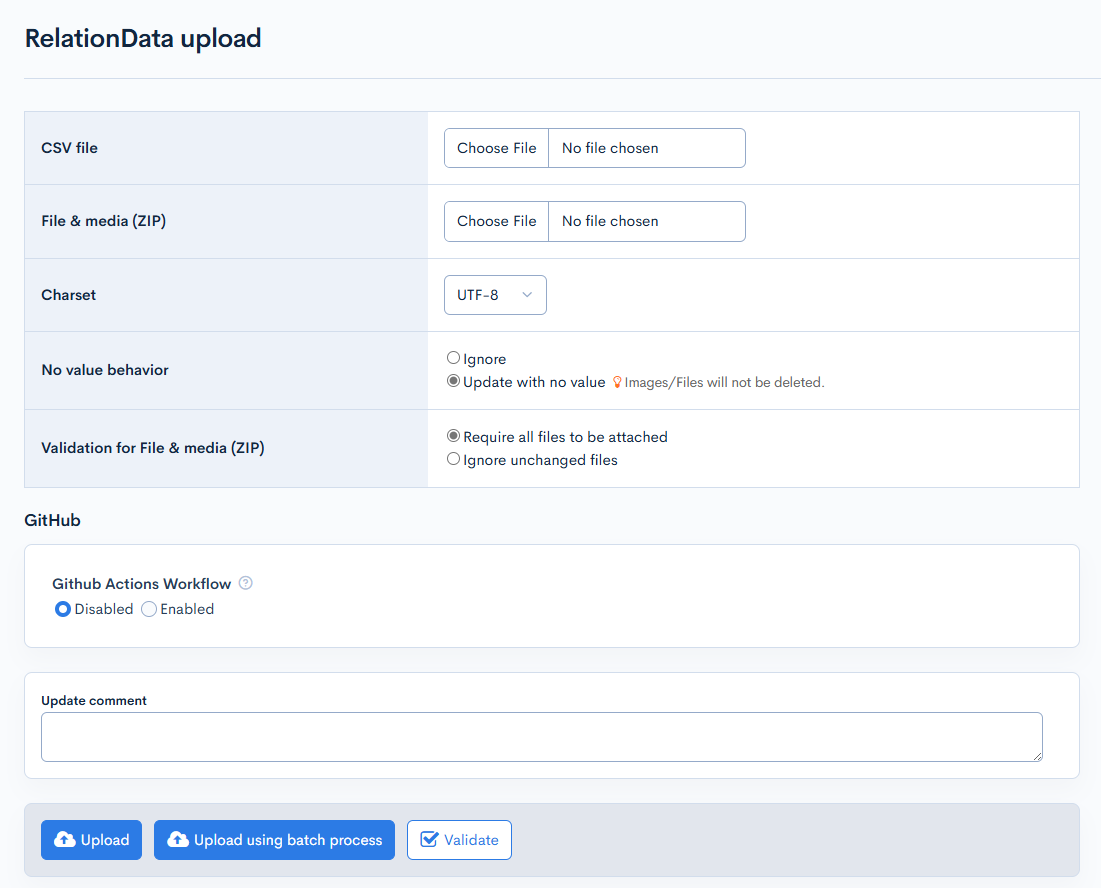Click inside the Update comment field
The width and height of the screenshot is (1101, 888).
pyautogui.click(x=540, y=737)
